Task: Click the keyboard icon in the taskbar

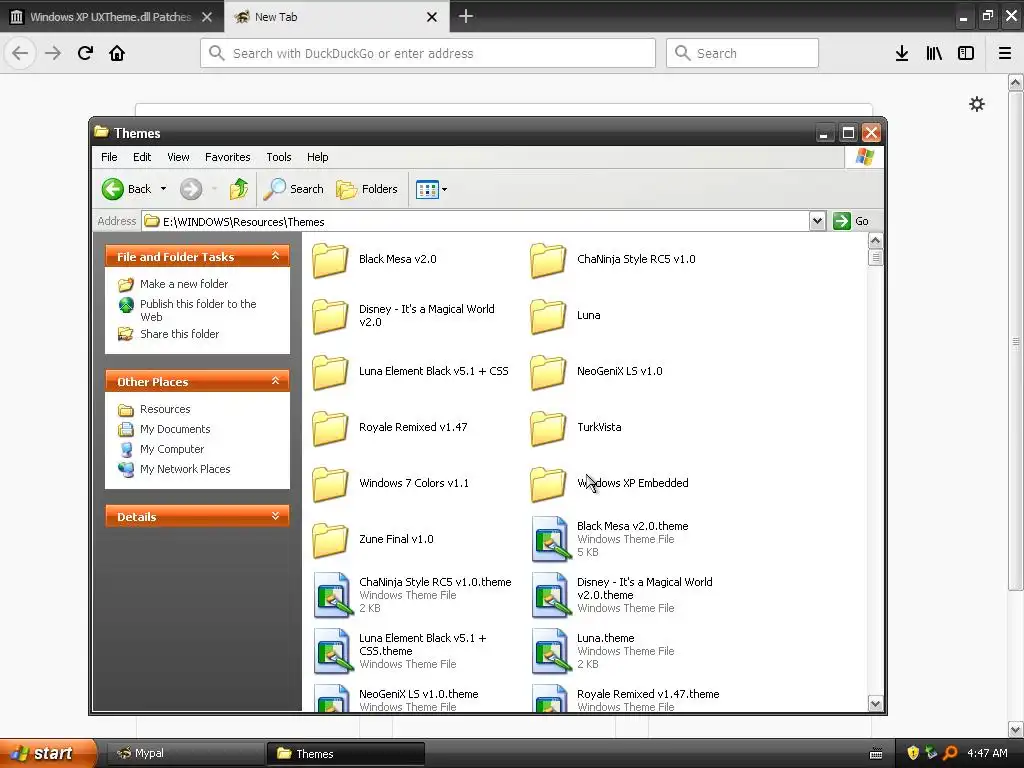Action: [876, 754]
